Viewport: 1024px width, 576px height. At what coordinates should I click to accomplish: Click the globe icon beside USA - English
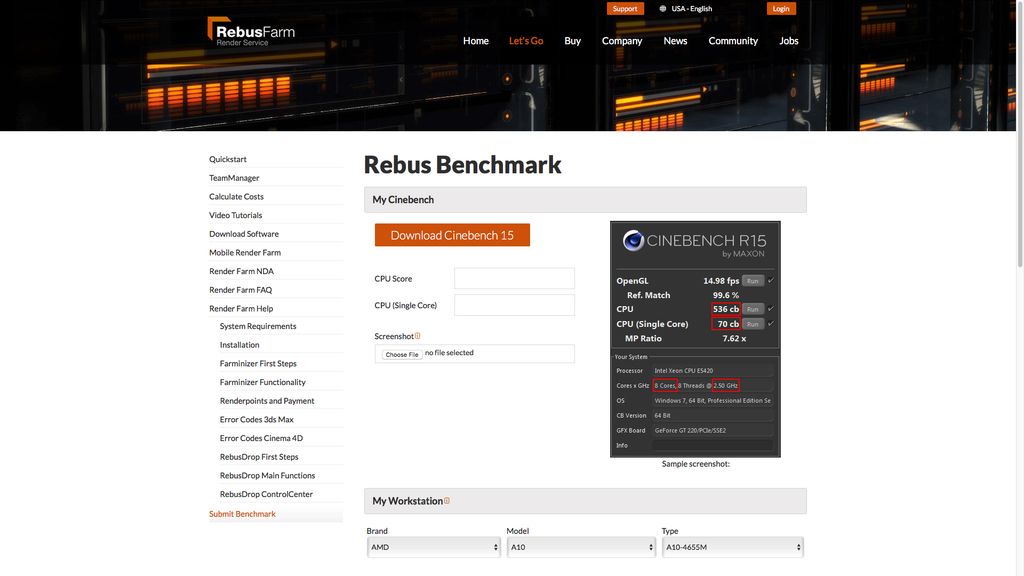[661, 7]
